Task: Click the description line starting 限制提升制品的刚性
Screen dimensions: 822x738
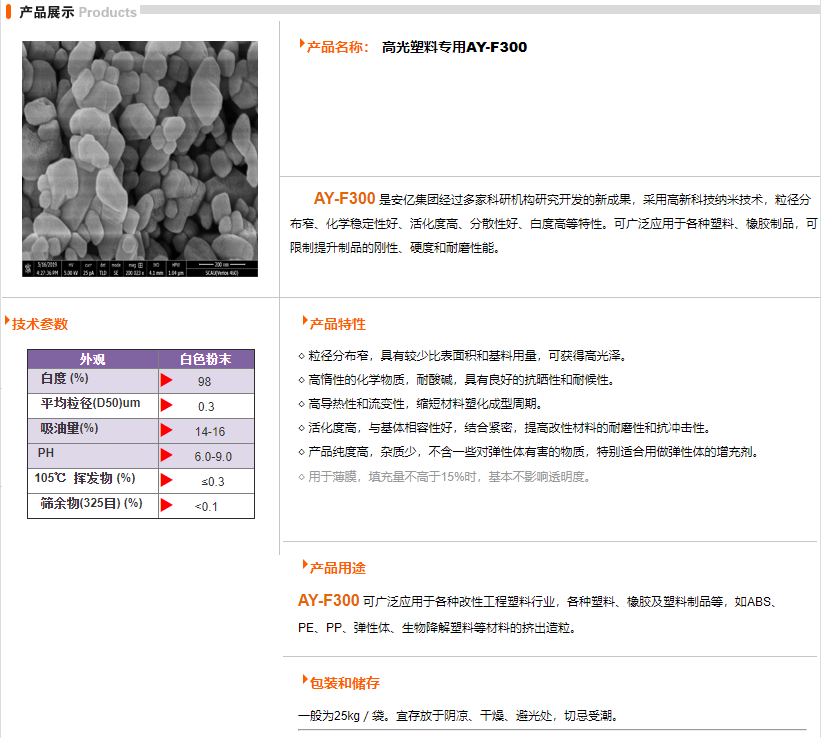Action: 395,248
